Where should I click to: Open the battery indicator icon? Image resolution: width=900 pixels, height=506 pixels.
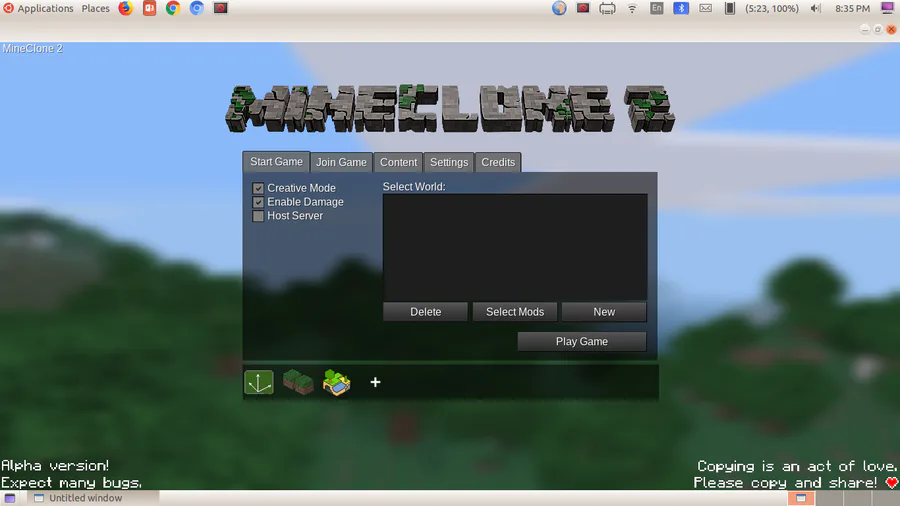[730, 8]
